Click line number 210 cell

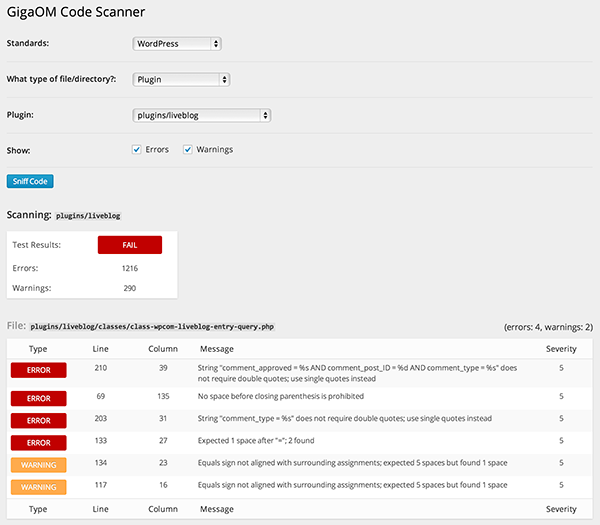(x=101, y=368)
